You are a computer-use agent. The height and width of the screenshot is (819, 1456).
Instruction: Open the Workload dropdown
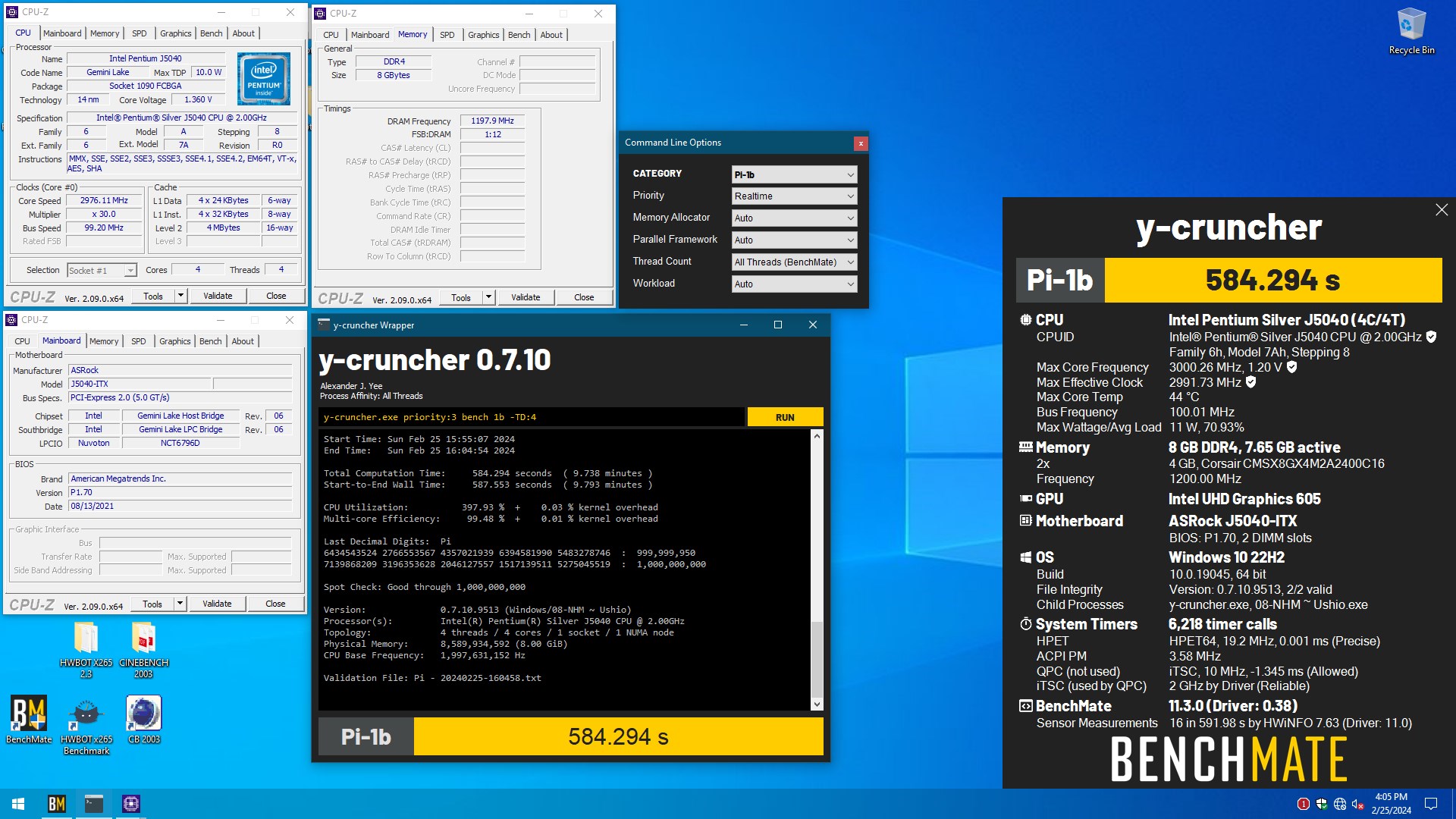pos(794,284)
